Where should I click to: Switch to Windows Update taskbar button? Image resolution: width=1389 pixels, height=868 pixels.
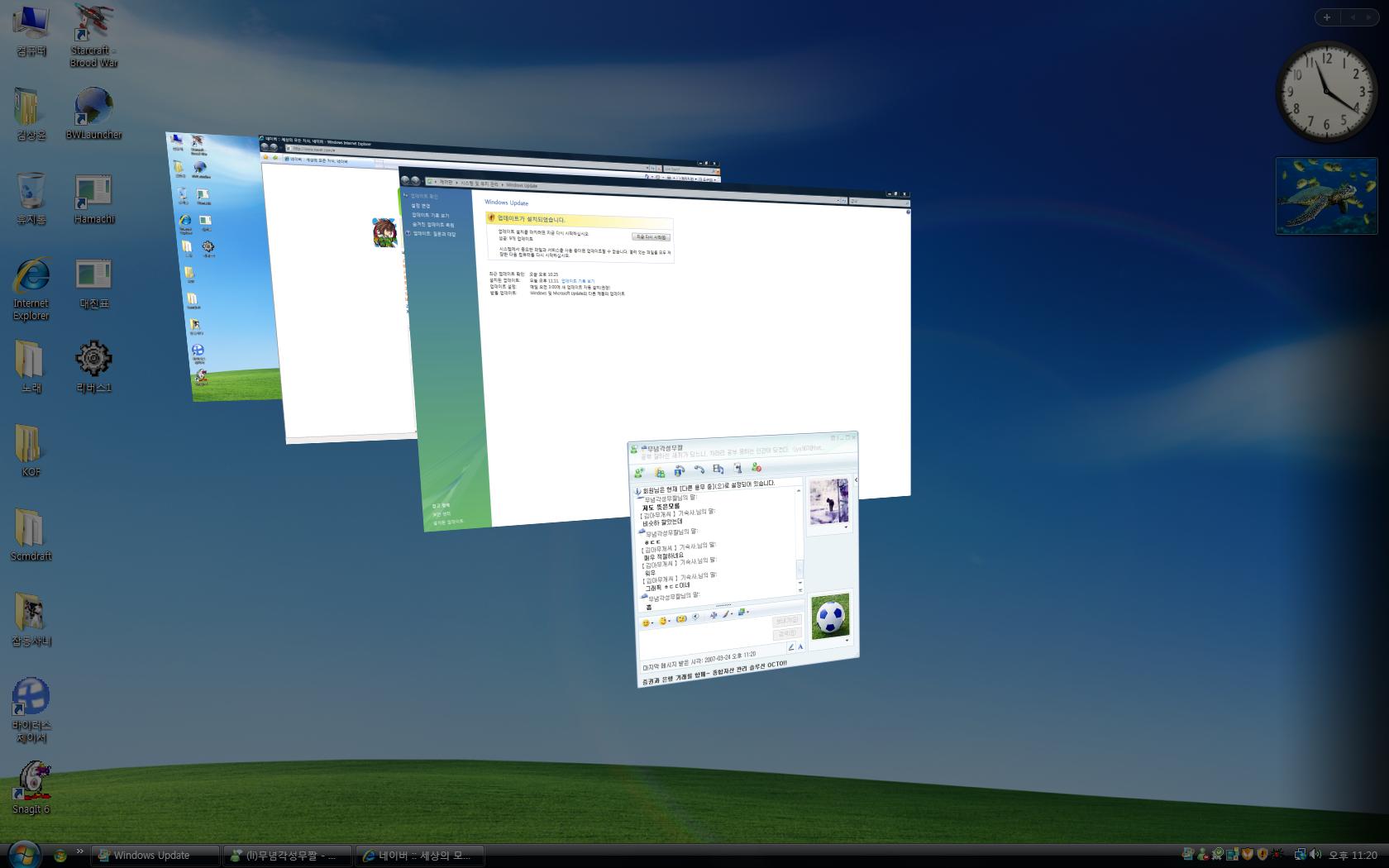click(x=155, y=856)
